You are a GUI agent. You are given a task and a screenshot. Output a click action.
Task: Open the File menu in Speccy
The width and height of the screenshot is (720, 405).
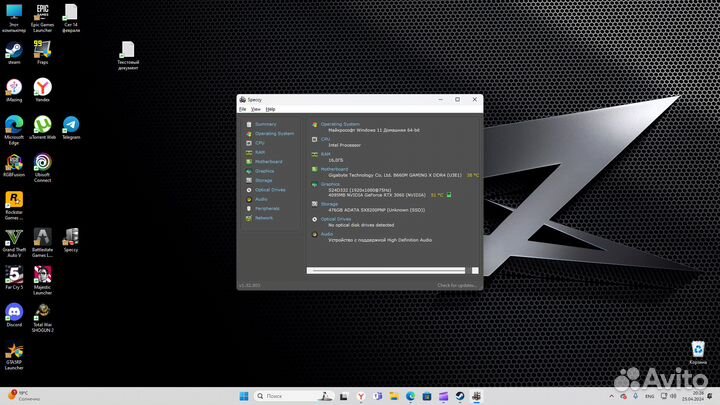(242, 109)
